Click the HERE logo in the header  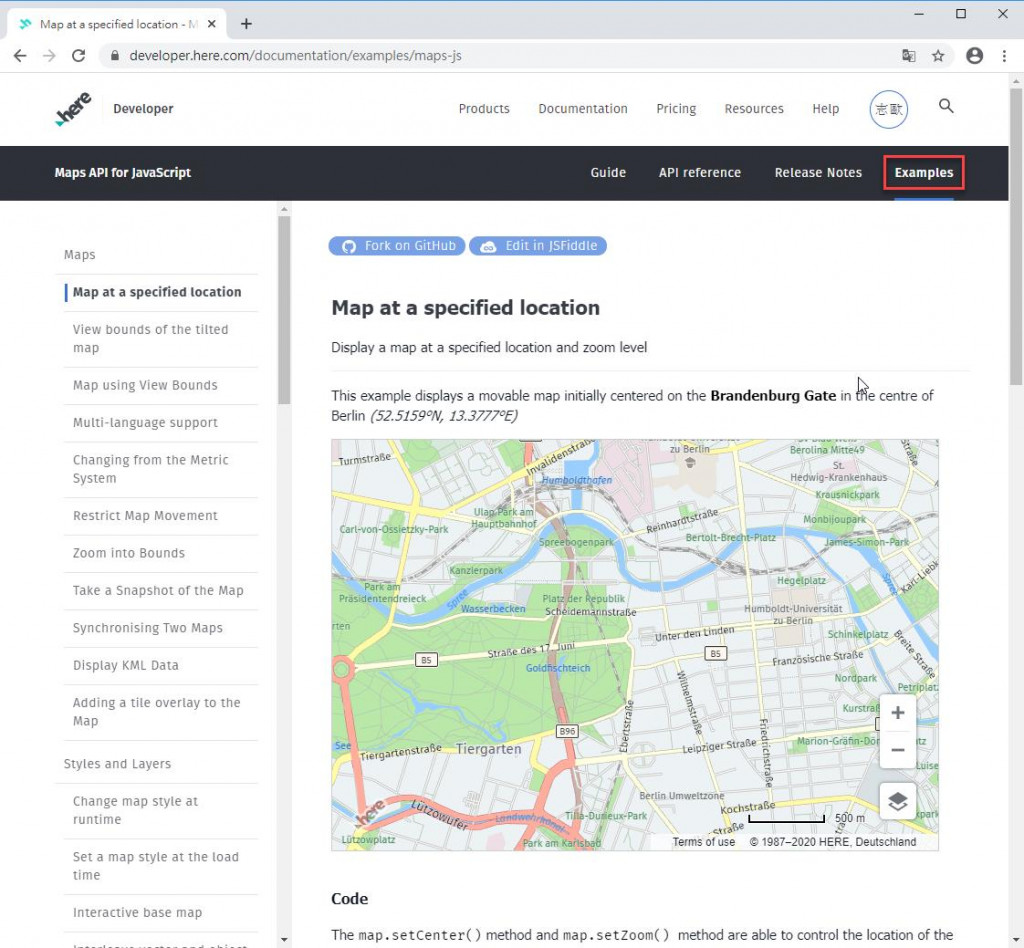[x=73, y=109]
